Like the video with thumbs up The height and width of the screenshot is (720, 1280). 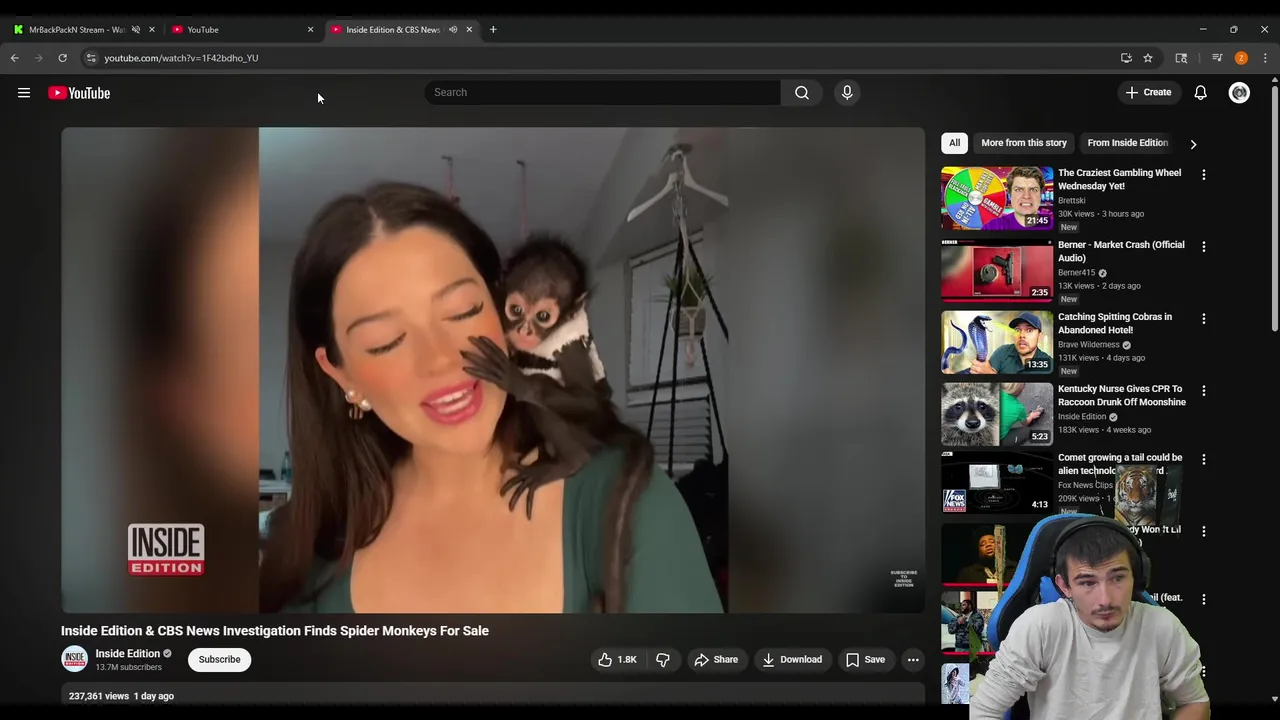(x=617, y=660)
